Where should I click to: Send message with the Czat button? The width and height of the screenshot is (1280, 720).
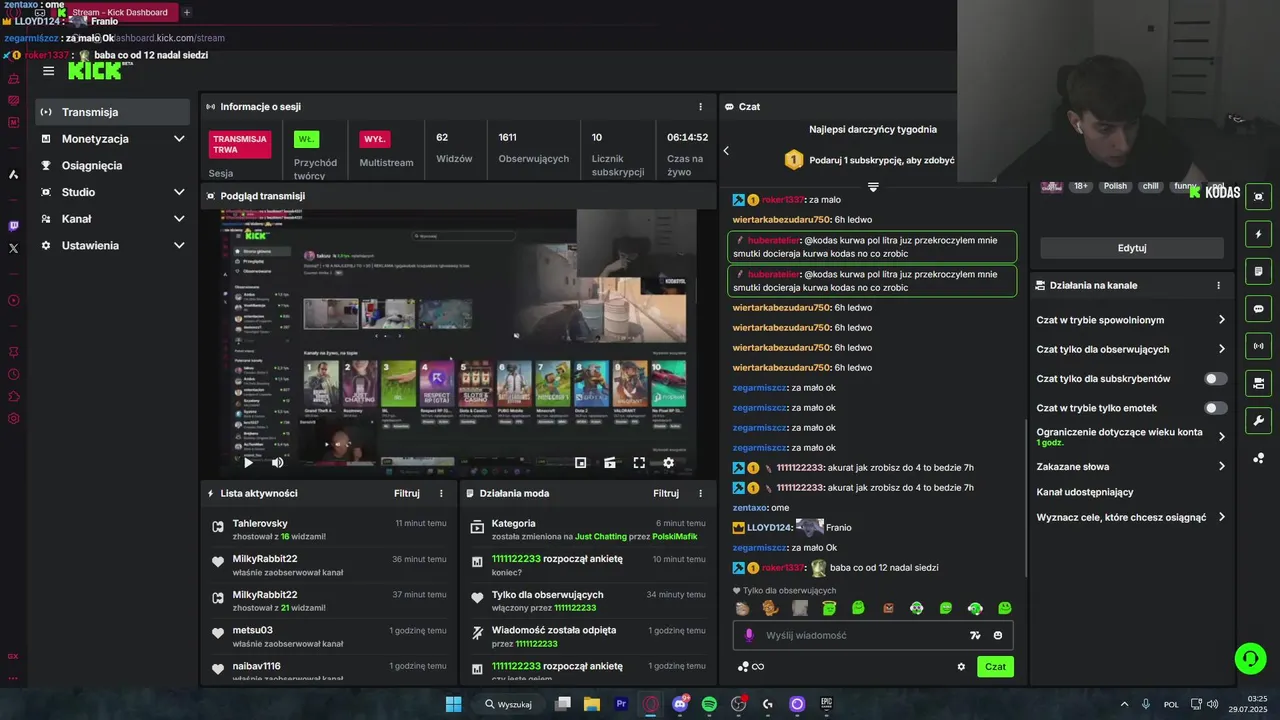click(995, 666)
